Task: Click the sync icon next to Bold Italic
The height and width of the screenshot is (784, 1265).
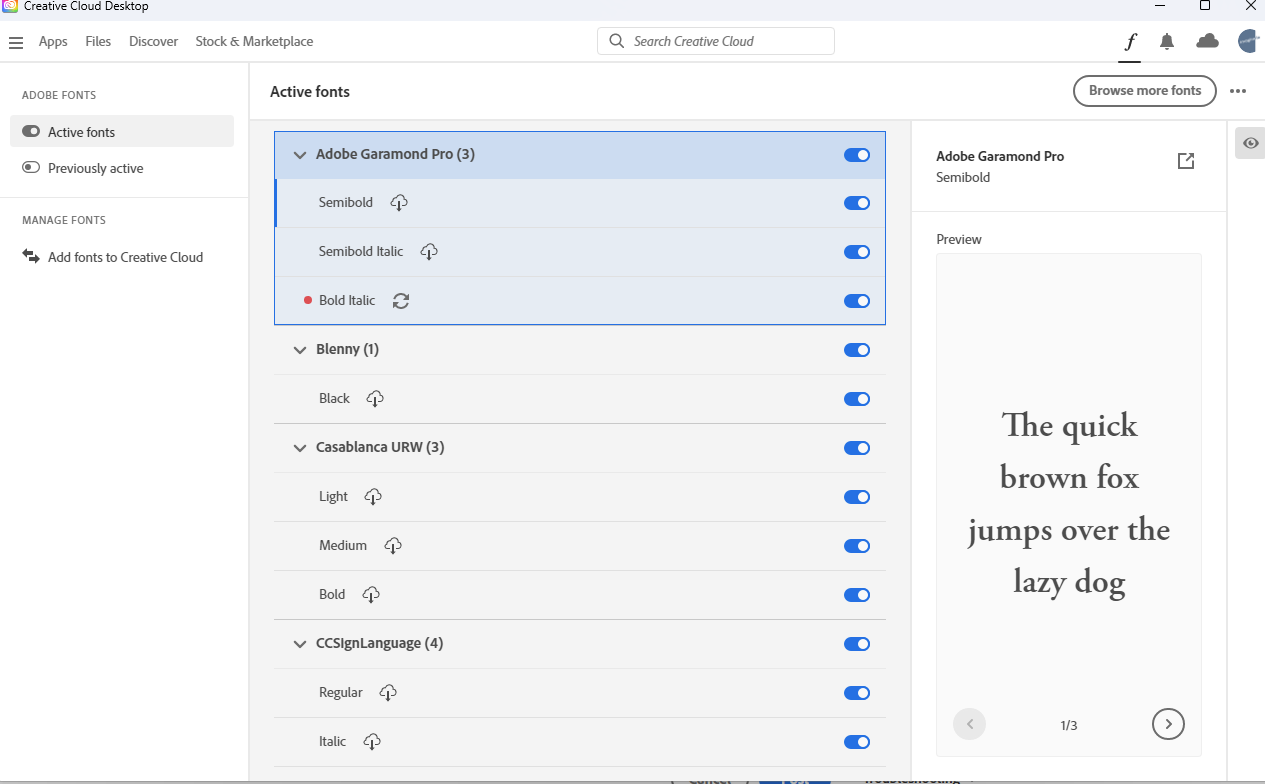Action: pyautogui.click(x=401, y=300)
